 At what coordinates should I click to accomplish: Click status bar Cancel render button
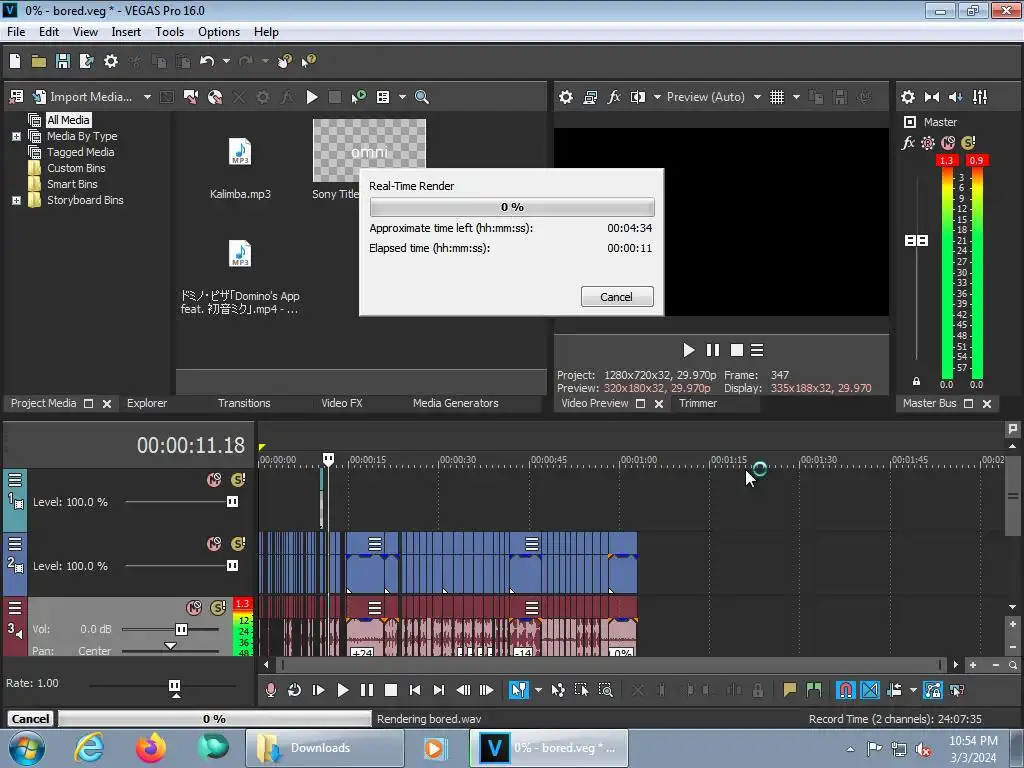click(x=31, y=719)
